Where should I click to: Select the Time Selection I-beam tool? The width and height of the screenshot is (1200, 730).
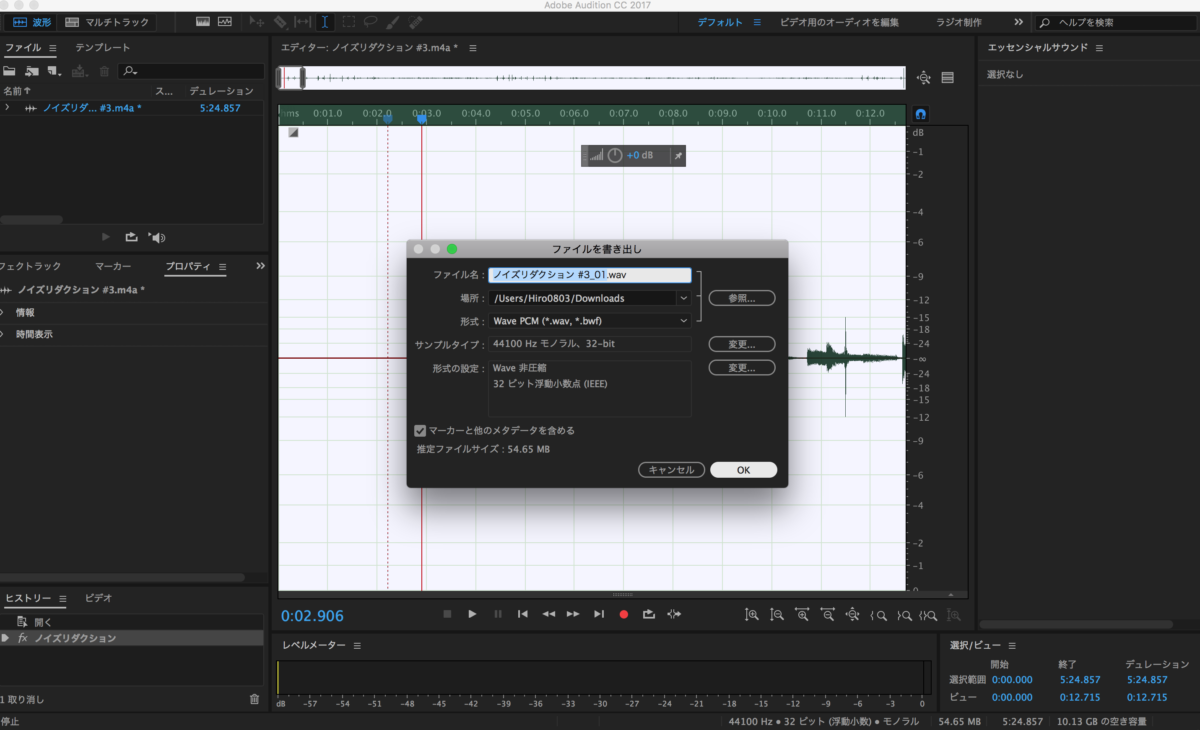coord(325,21)
